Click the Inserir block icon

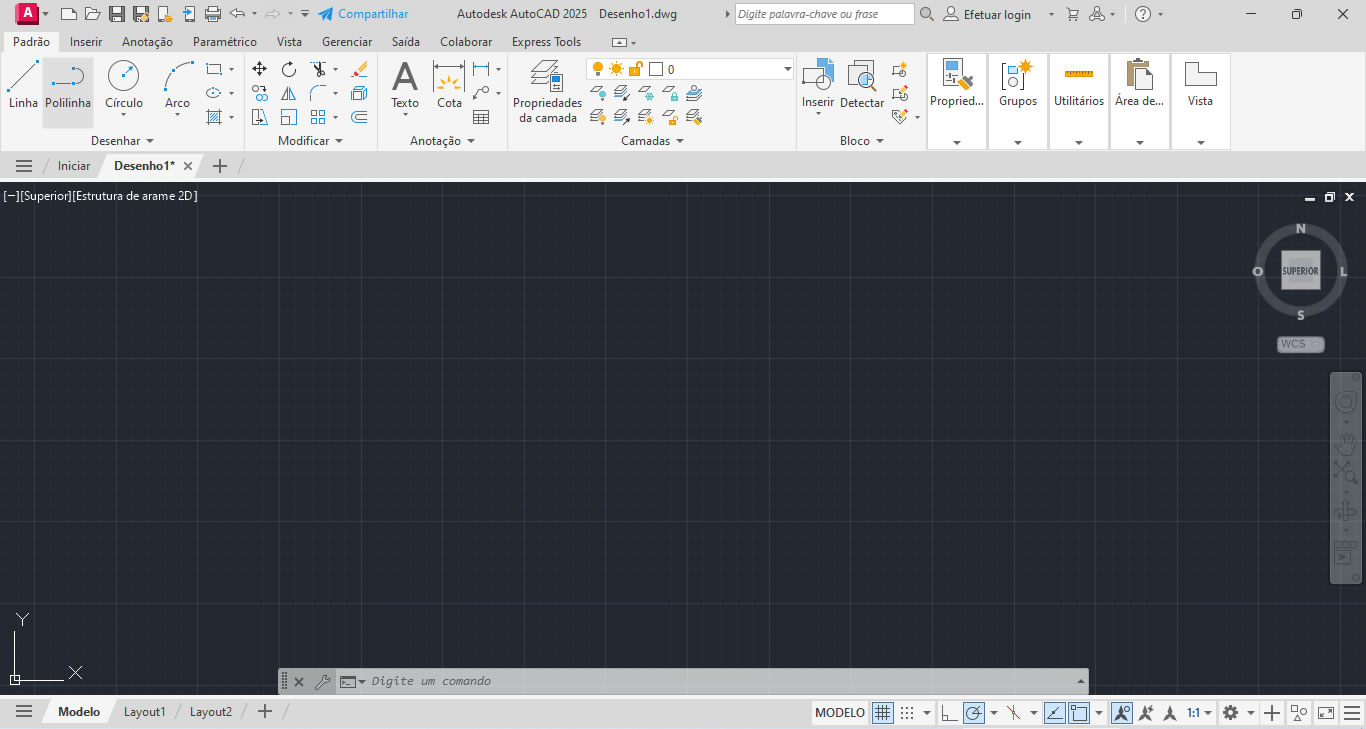click(818, 85)
